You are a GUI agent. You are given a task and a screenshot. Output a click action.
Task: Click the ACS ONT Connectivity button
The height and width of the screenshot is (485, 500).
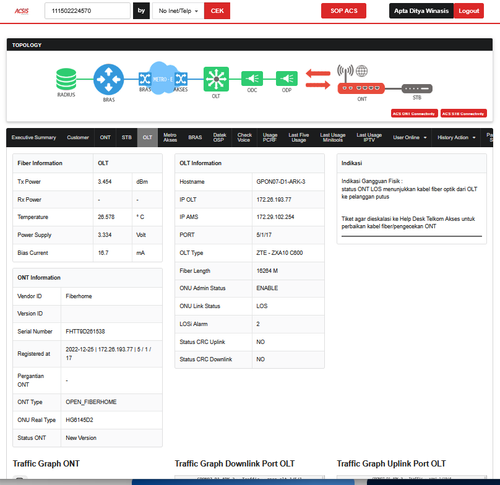(x=414, y=113)
